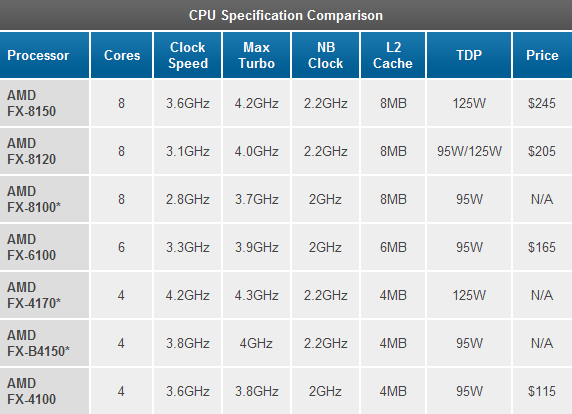Select the Cores column header
Screen dimensions: 572x414
click(122, 55)
